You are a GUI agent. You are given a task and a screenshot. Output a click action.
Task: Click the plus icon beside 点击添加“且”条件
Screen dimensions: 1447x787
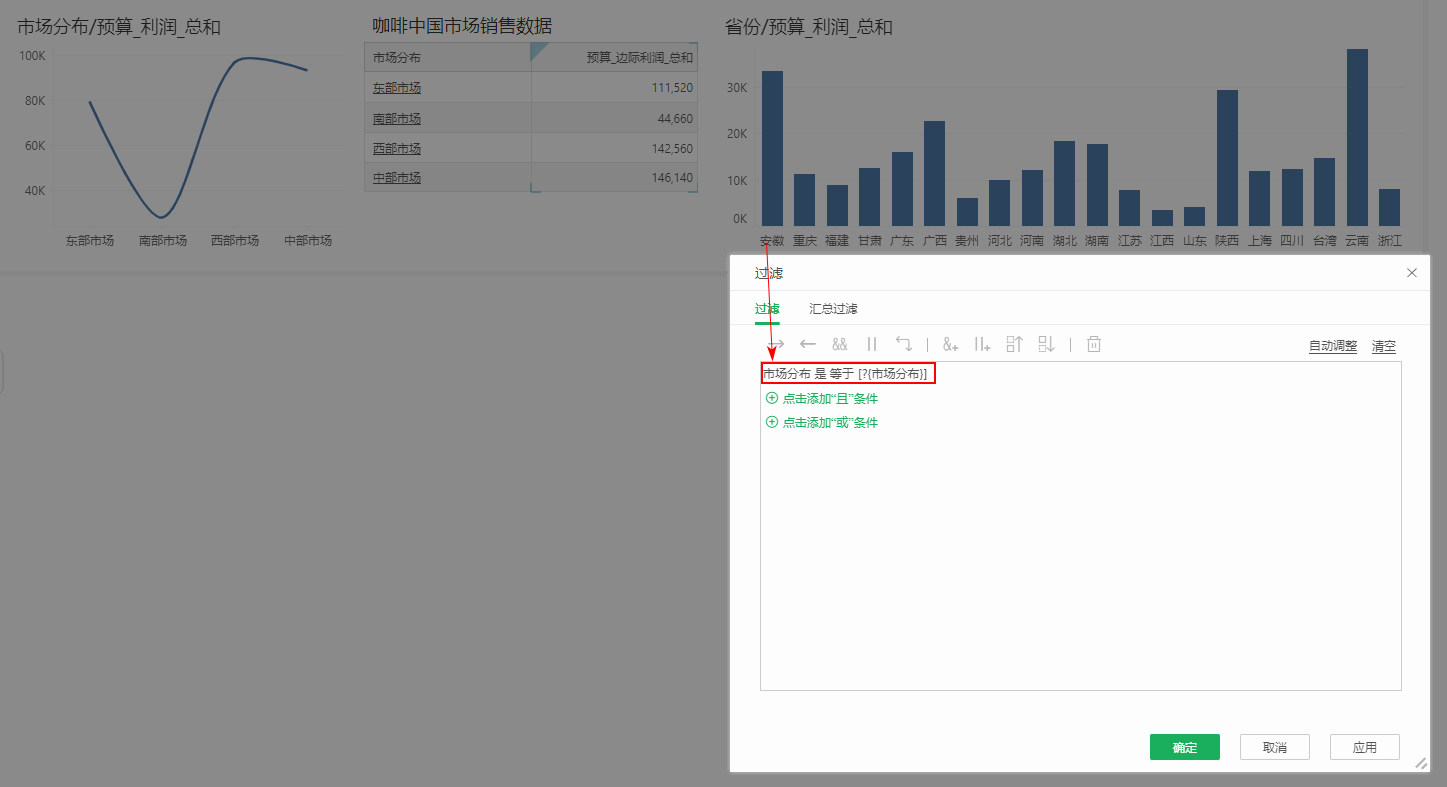point(771,398)
